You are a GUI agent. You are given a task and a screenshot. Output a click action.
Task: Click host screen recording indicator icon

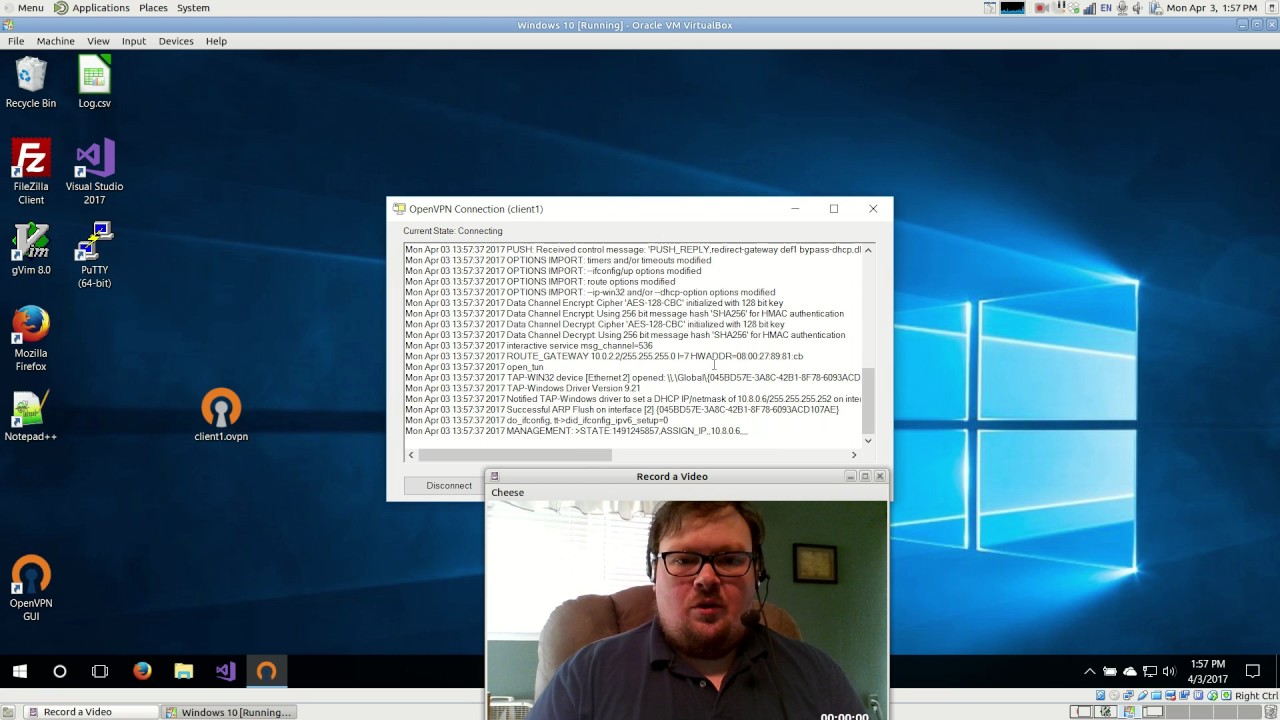pos(1041,8)
